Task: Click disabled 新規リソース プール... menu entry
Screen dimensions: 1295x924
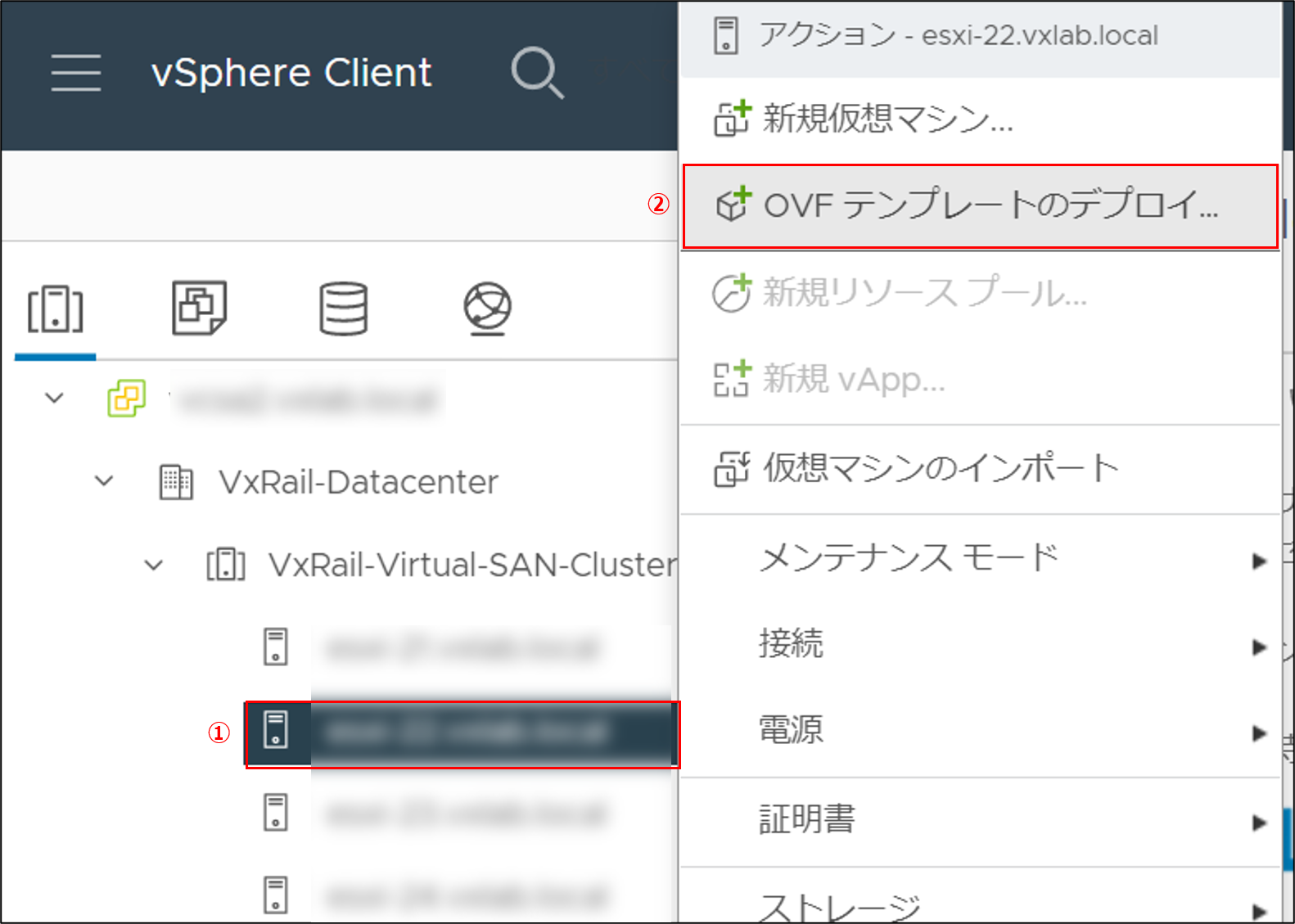Action: [x=981, y=293]
